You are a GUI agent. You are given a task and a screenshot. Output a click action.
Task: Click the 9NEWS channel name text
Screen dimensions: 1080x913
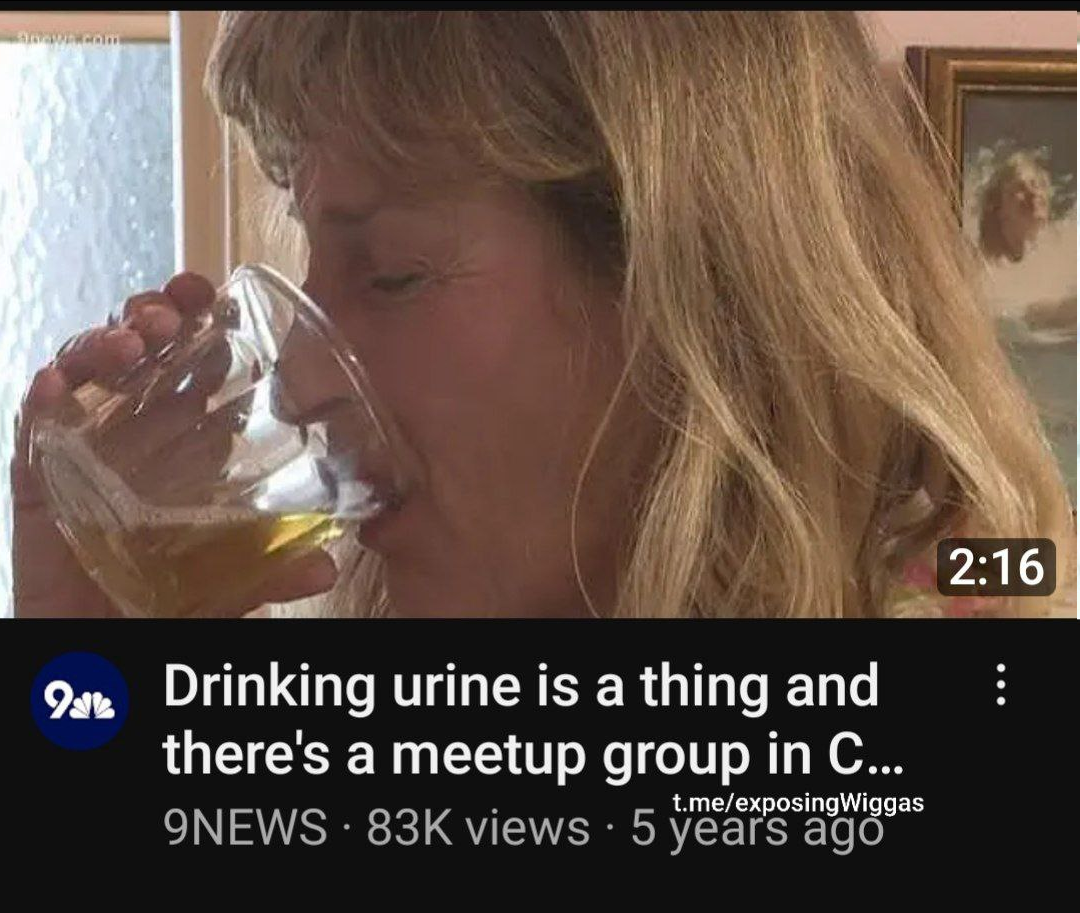pyautogui.click(x=245, y=826)
